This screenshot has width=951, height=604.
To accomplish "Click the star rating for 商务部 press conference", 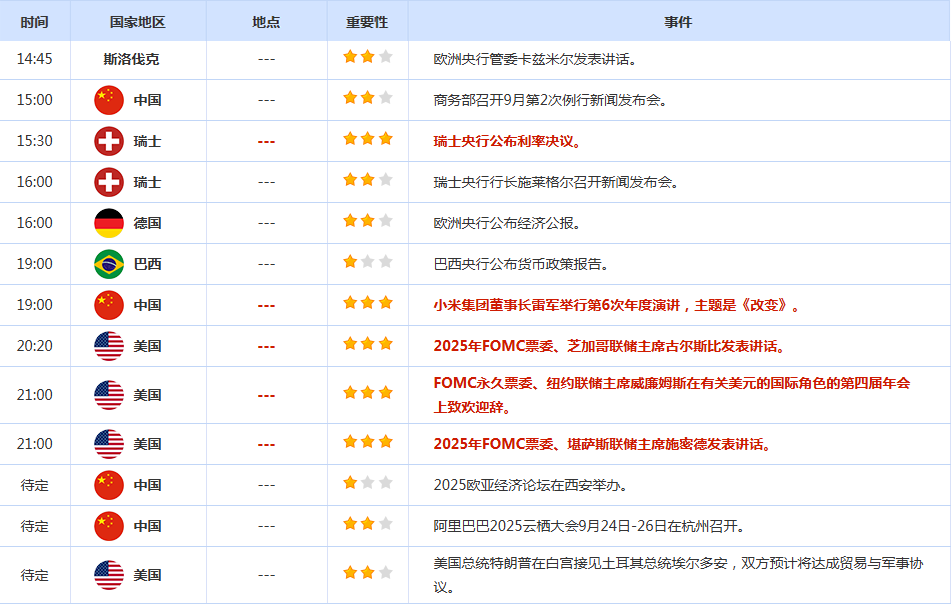I will [368, 98].
